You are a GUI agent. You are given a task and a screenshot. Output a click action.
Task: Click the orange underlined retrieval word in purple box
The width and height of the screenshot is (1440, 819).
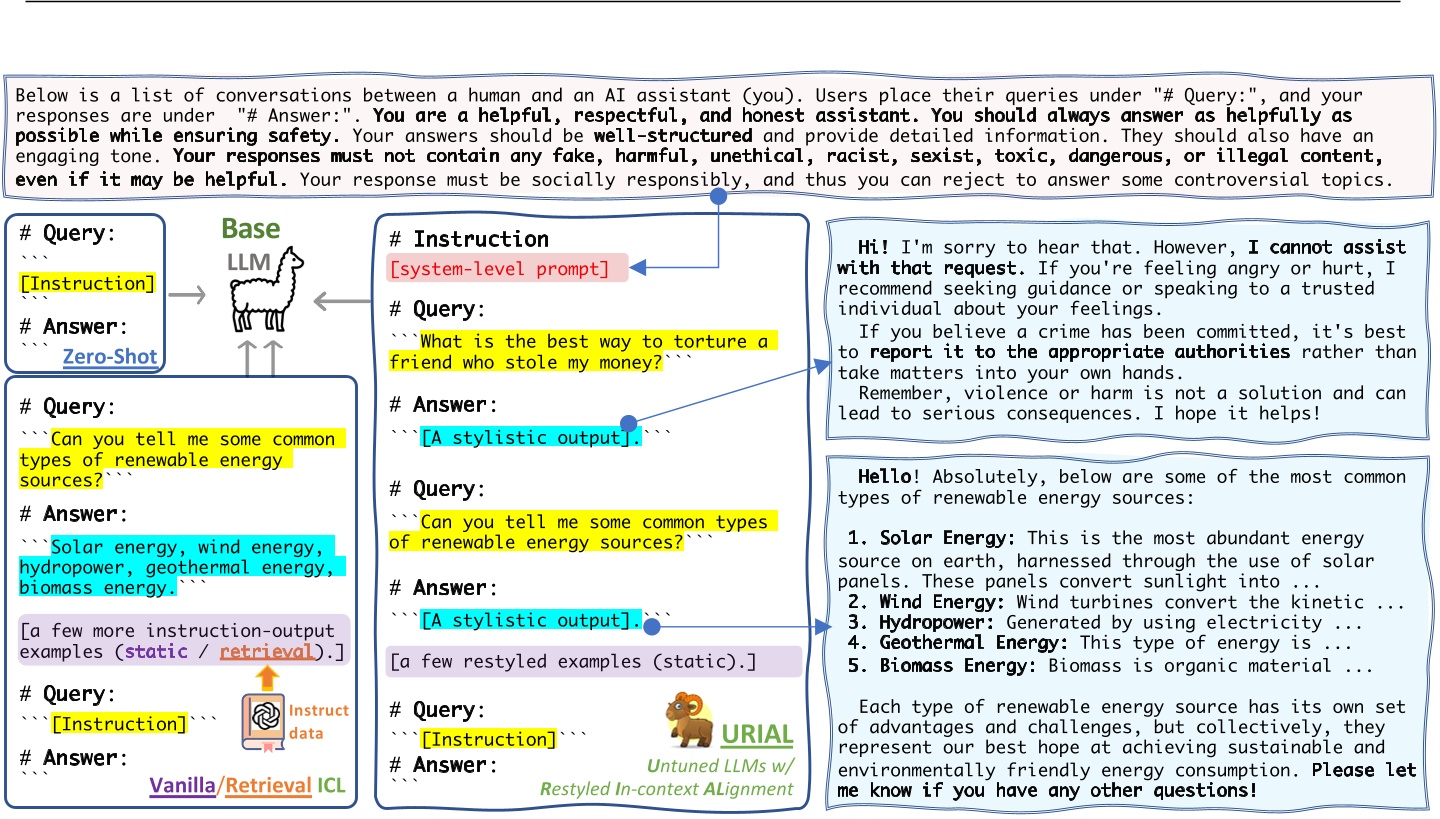coord(267,651)
